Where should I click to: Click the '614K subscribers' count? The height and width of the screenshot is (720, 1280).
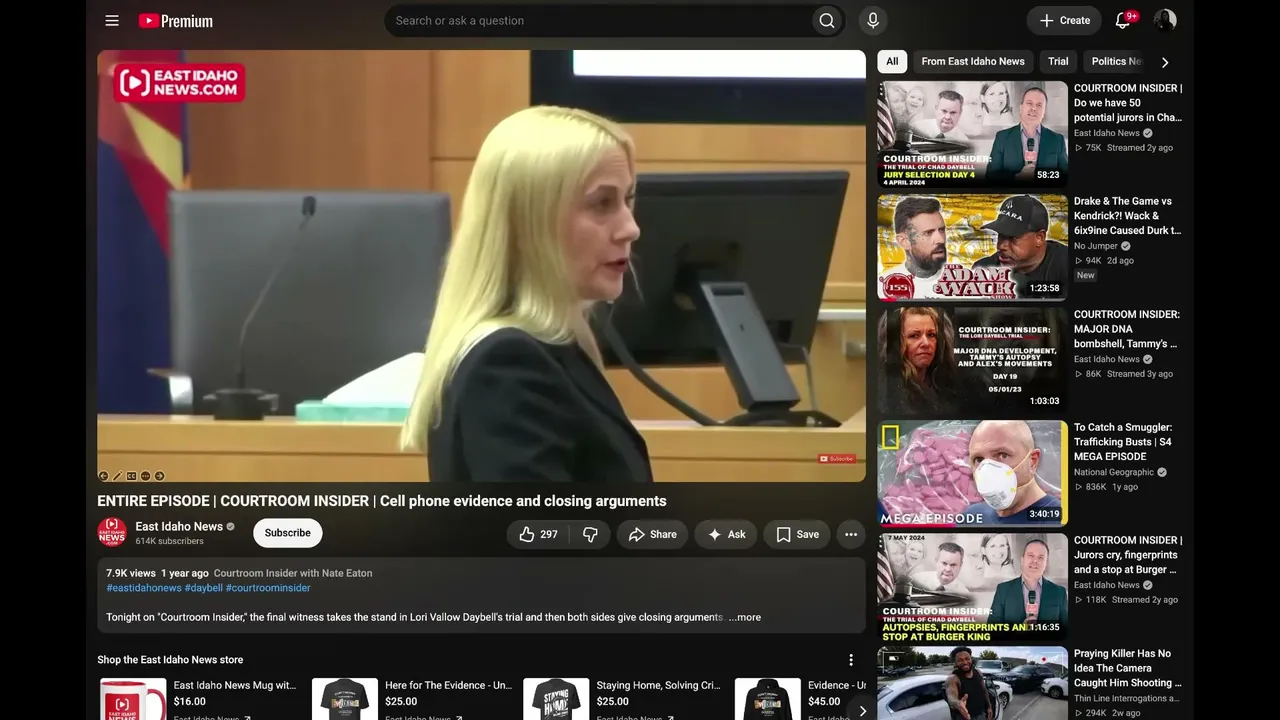point(170,541)
